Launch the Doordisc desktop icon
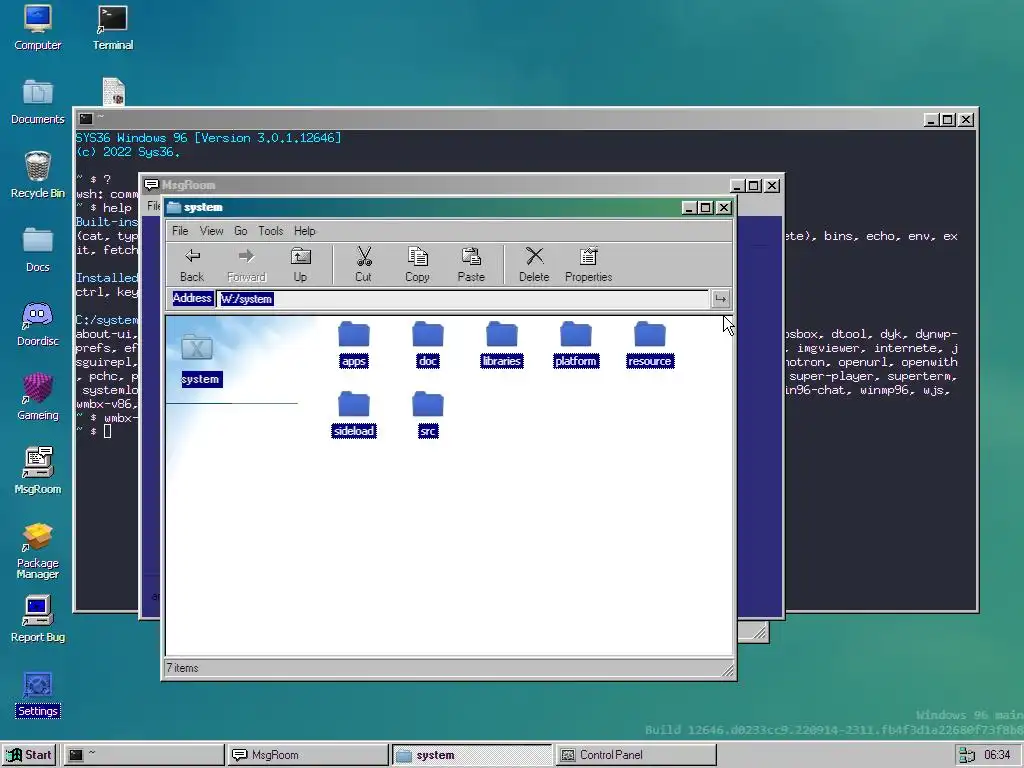 pyautogui.click(x=38, y=323)
